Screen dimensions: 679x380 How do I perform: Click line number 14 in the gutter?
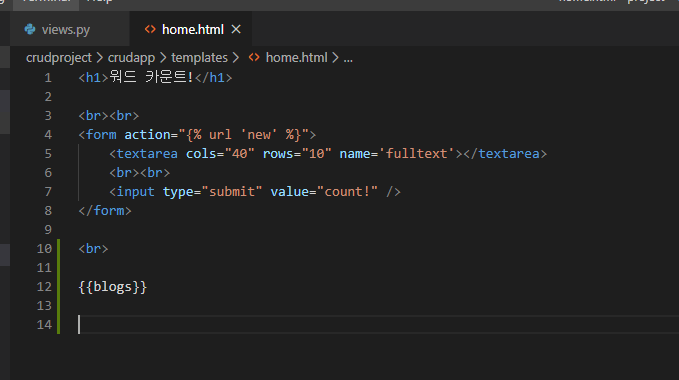coord(44,325)
